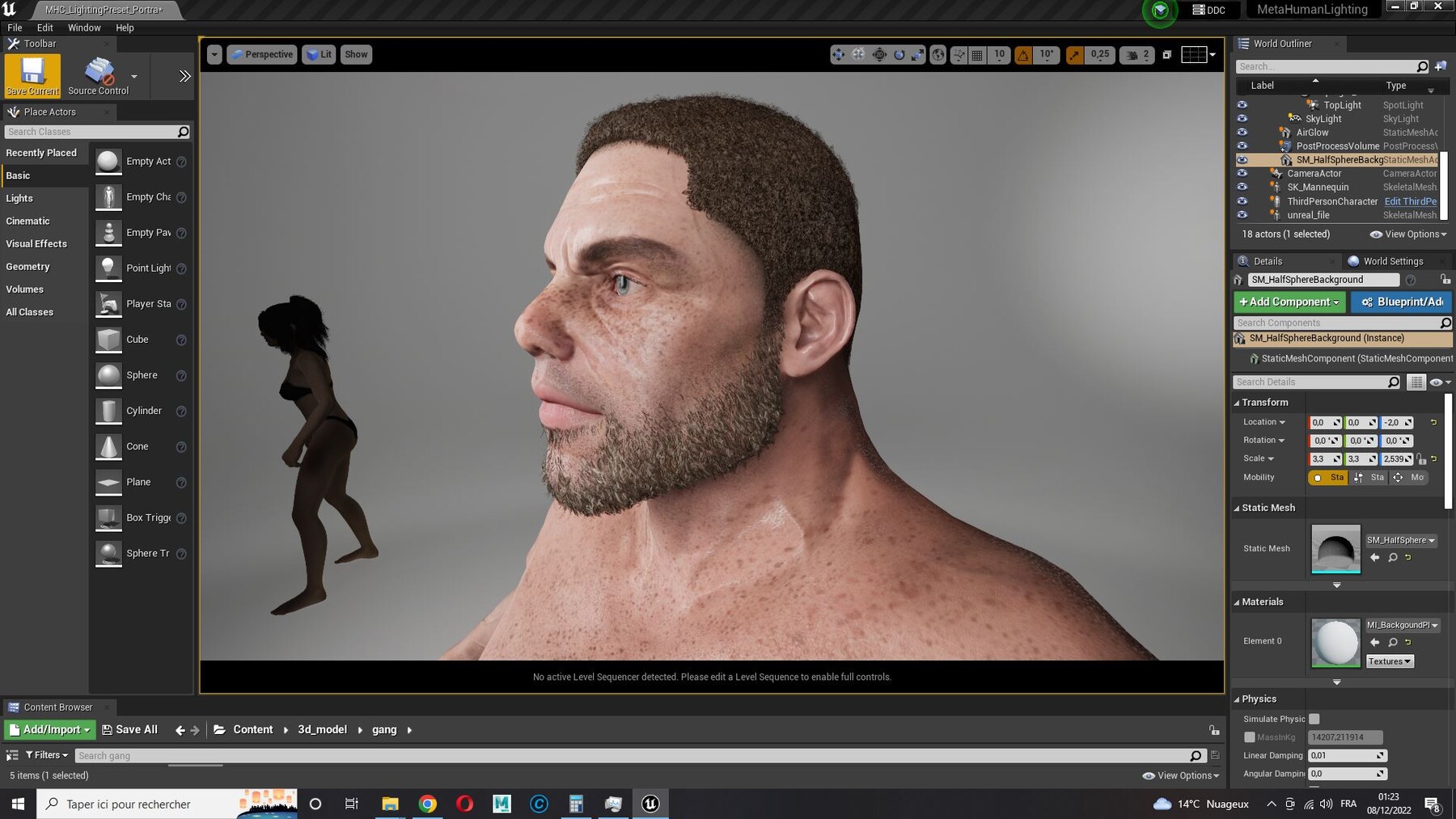The image size is (1456, 819).
Task: Toggle scale snapping icon in viewport
Action: (1074, 55)
